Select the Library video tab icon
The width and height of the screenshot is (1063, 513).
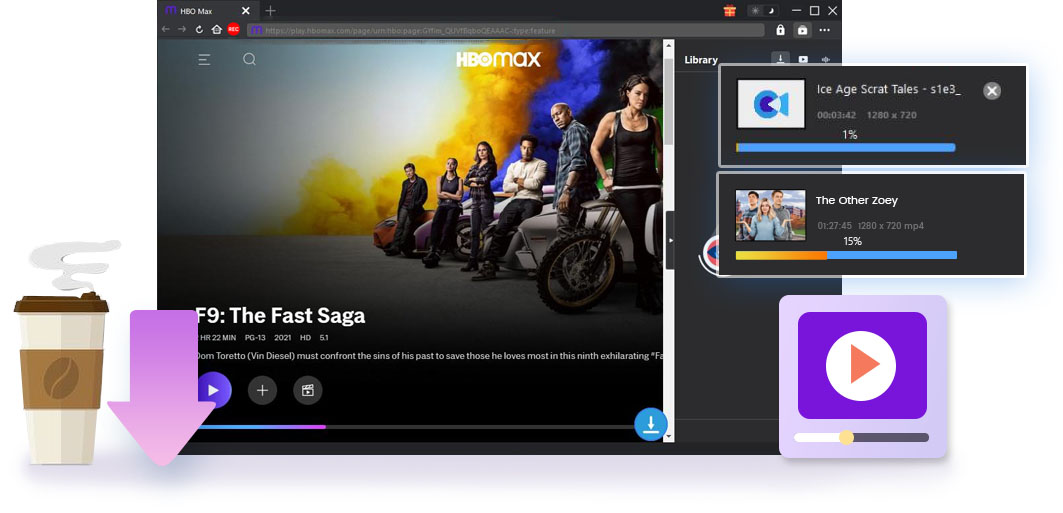coord(803,60)
